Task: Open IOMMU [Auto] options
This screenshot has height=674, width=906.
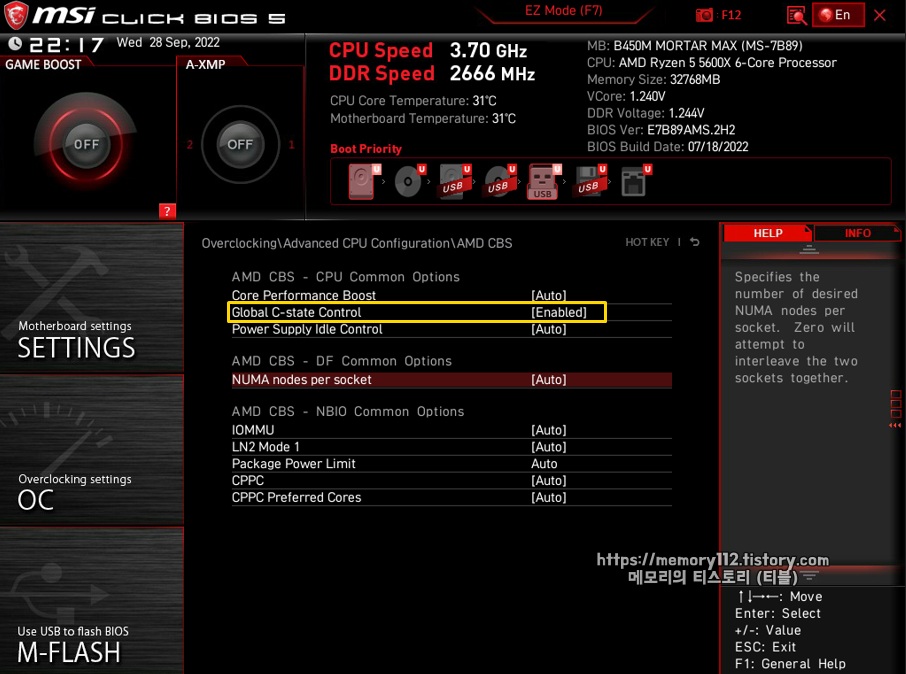Action: pos(451,429)
